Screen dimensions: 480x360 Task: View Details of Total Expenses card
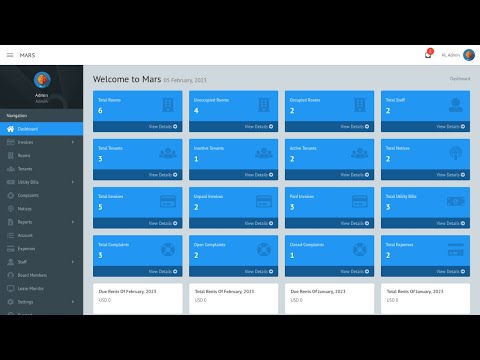451,271
